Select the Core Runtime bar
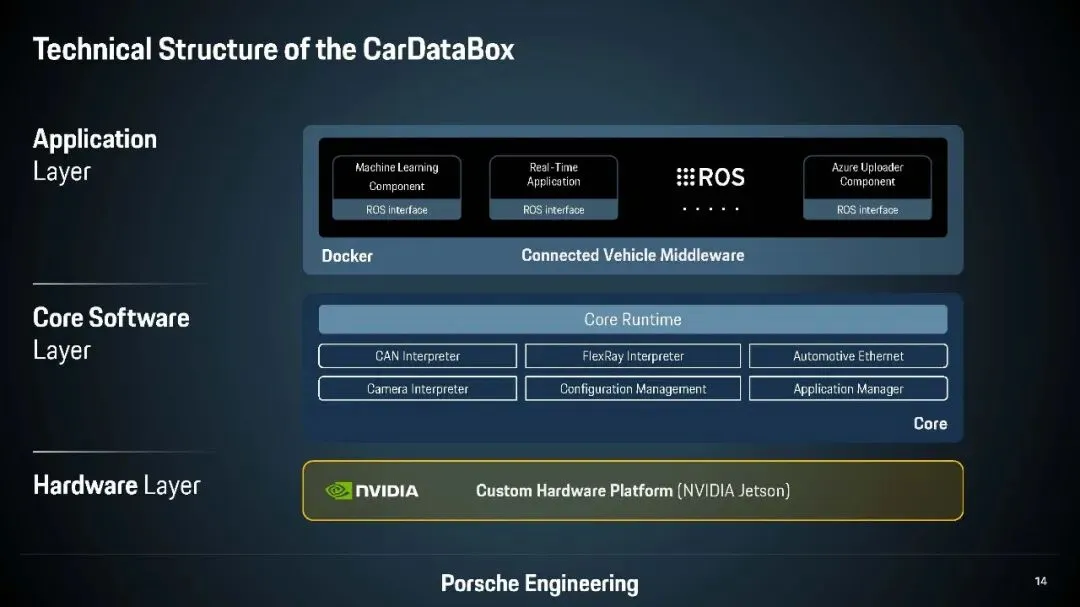This screenshot has height=607, width=1080. point(632,319)
